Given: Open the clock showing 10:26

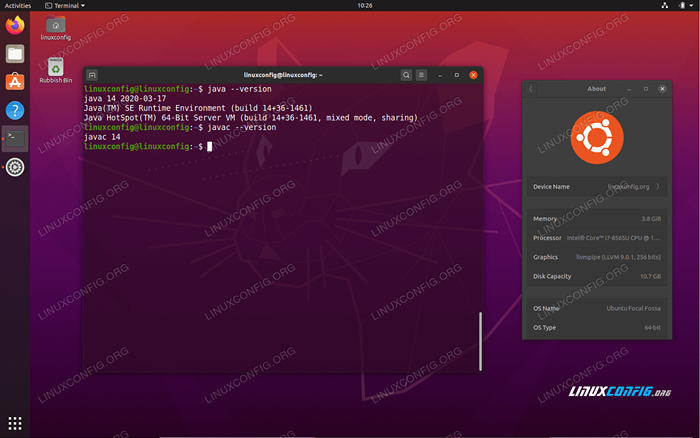Looking at the screenshot, I should [x=365, y=5].
